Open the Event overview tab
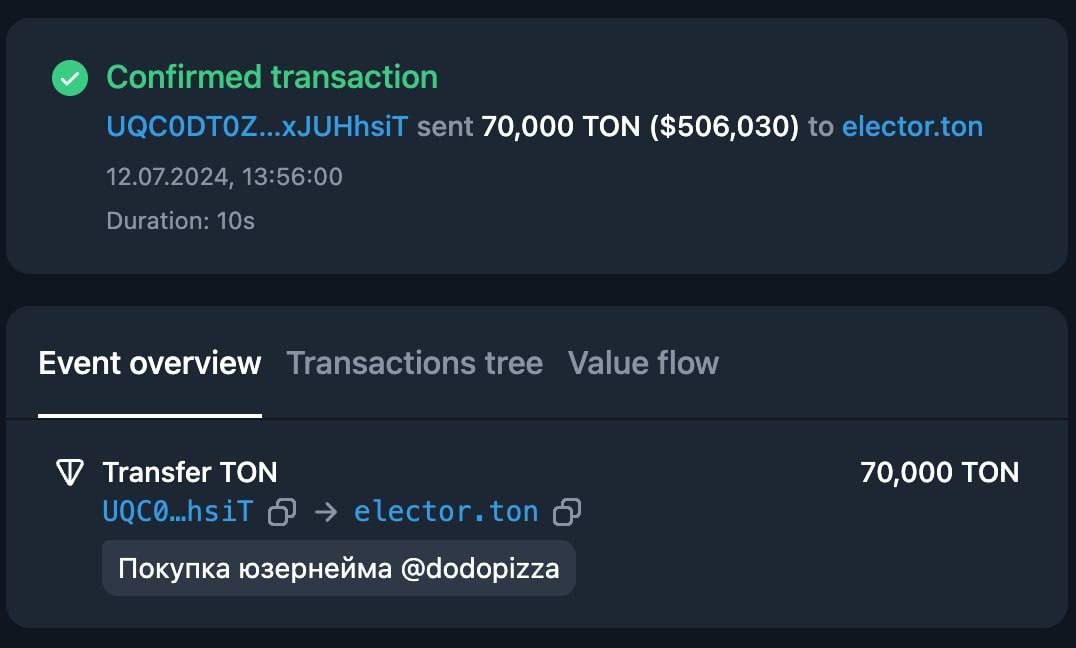 (x=150, y=363)
